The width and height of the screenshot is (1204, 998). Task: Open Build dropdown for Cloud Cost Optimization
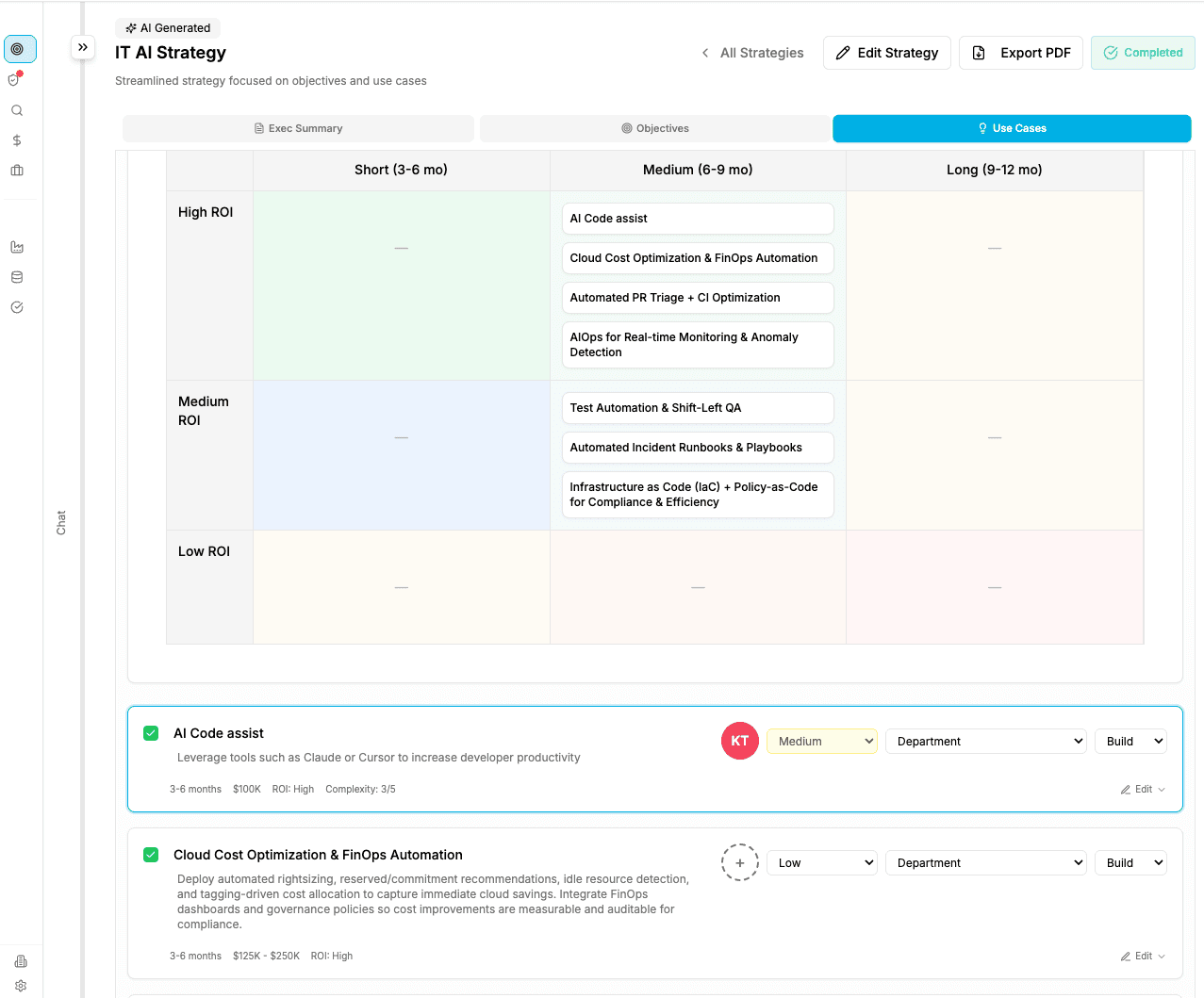pyautogui.click(x=1130, y=863)
